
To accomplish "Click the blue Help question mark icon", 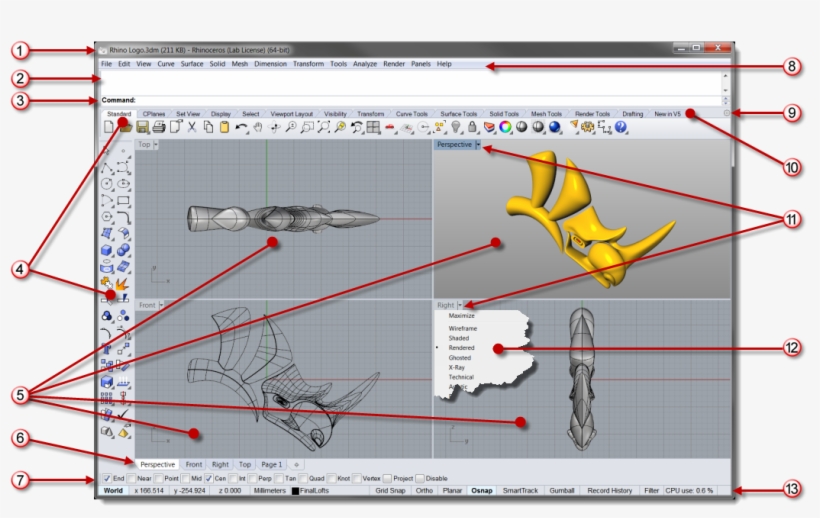I will pyautogui.click(x=621, y=127).
